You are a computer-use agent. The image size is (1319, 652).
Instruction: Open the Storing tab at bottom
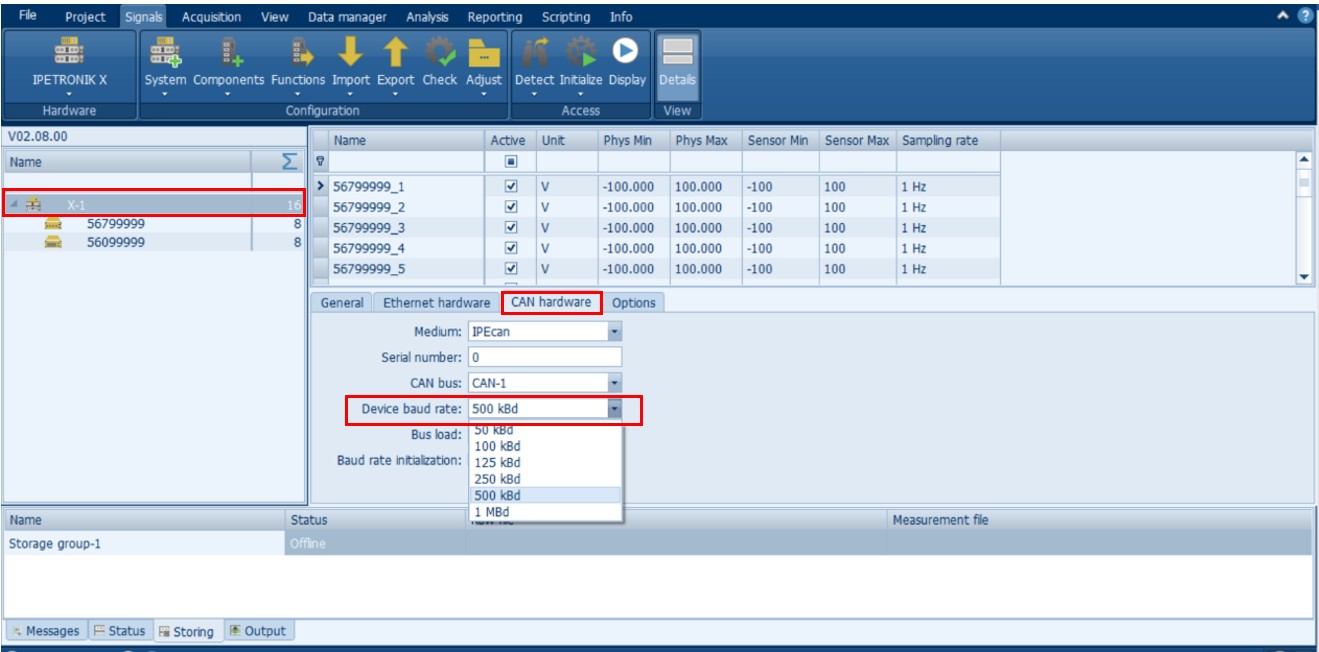click(186, 631)
